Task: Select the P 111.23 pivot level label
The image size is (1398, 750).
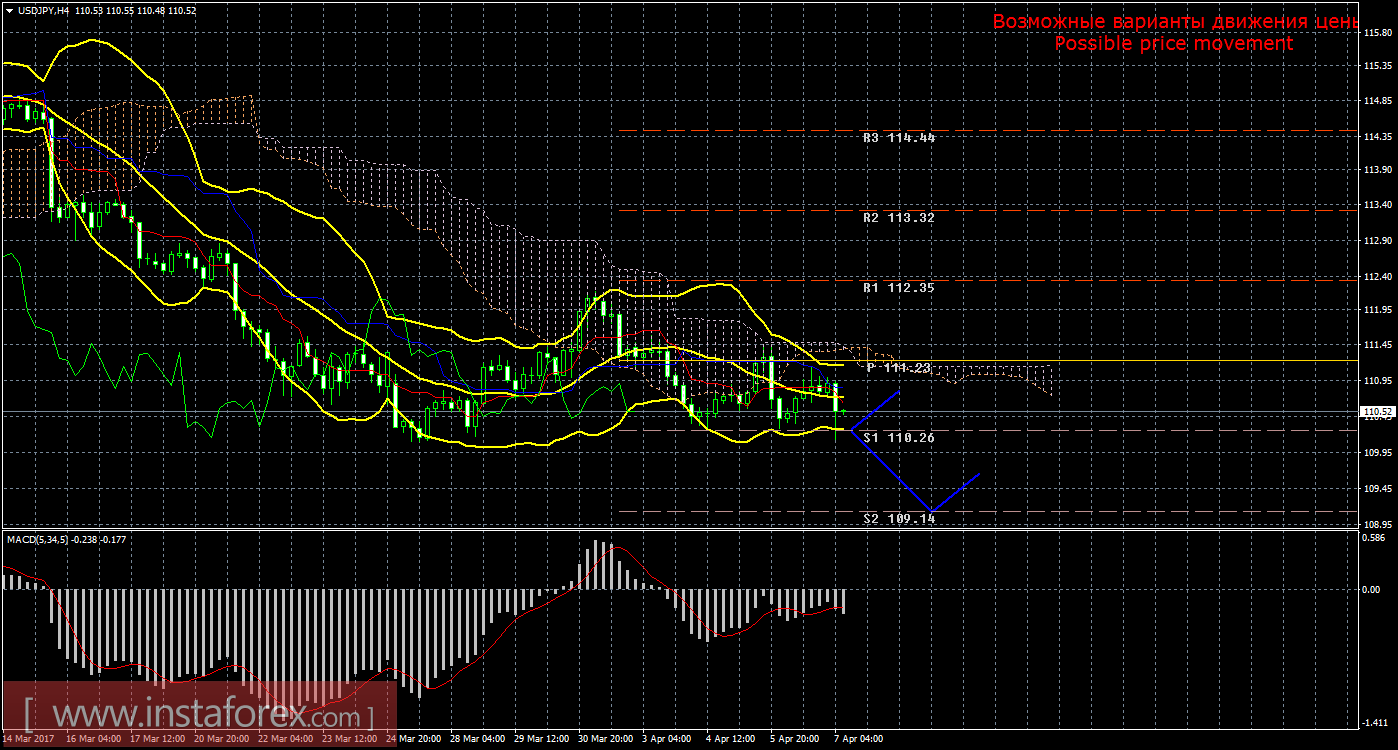Action: [898, 368]
